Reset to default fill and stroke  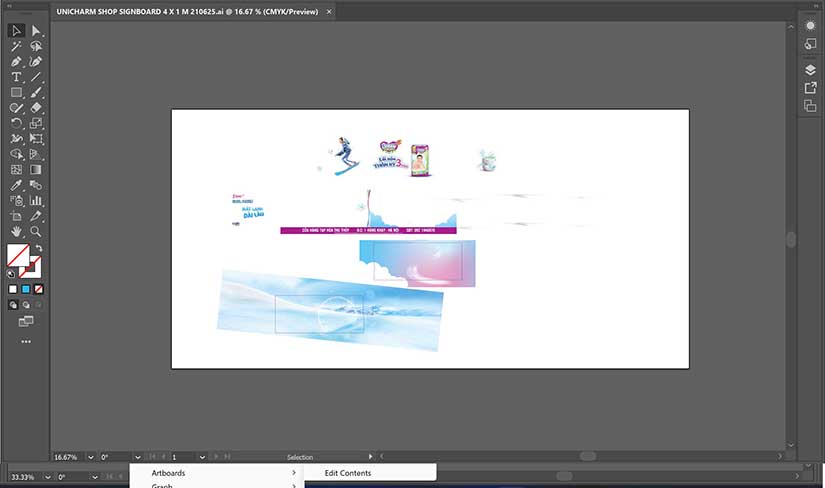tap(11, 274)
